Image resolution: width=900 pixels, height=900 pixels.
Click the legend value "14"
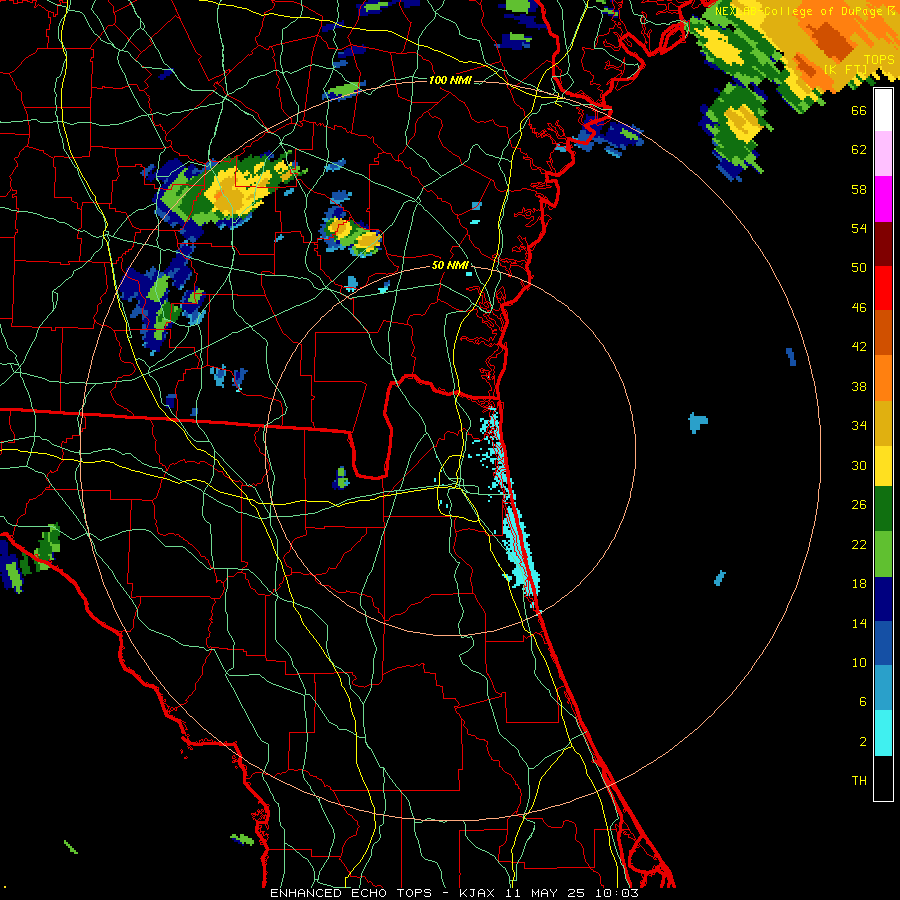pyautogui.click(x=859, y=623)
